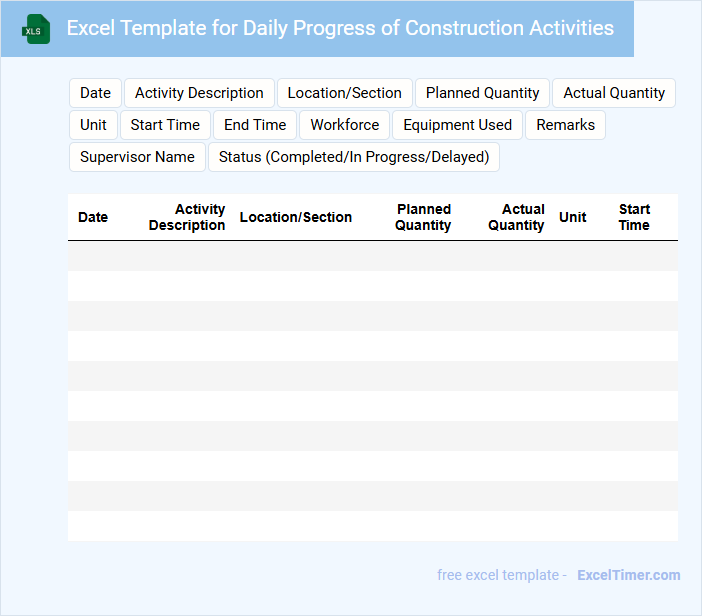Click the Date column header
The width and height of the screenshot is (702, 616).
point(93,217)
